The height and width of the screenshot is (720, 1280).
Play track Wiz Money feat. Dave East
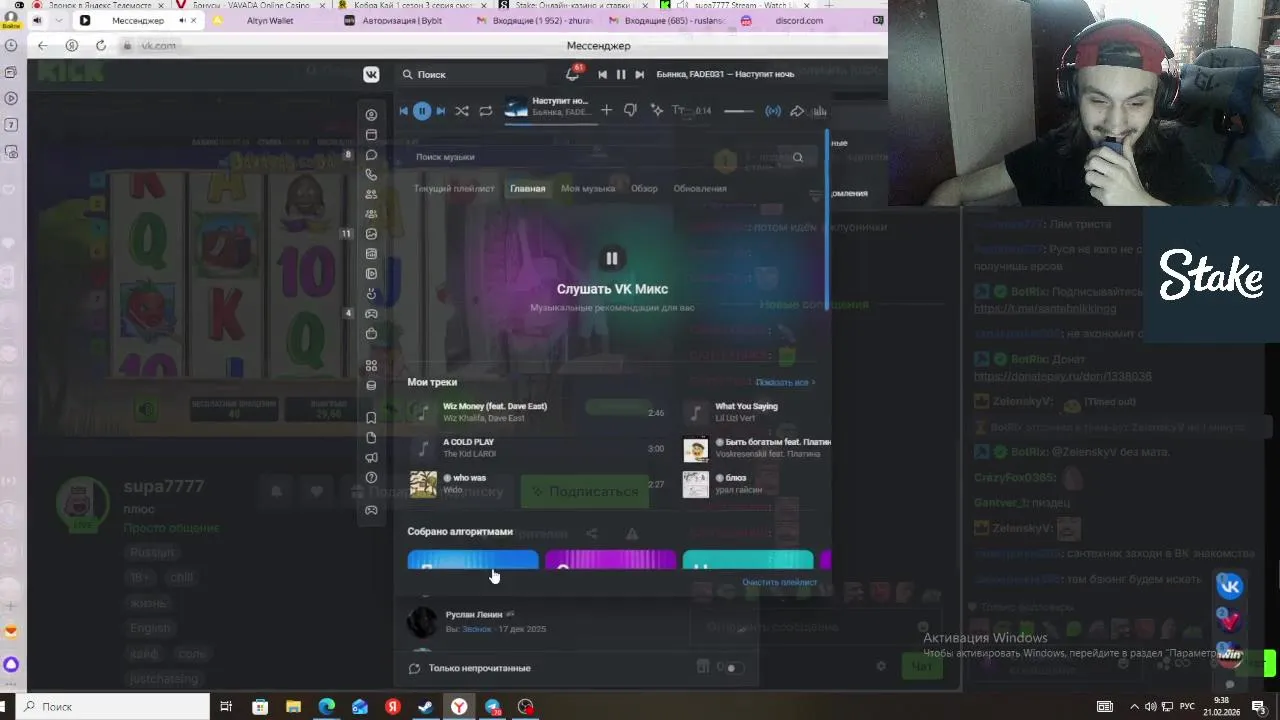(x=535, y=412)
